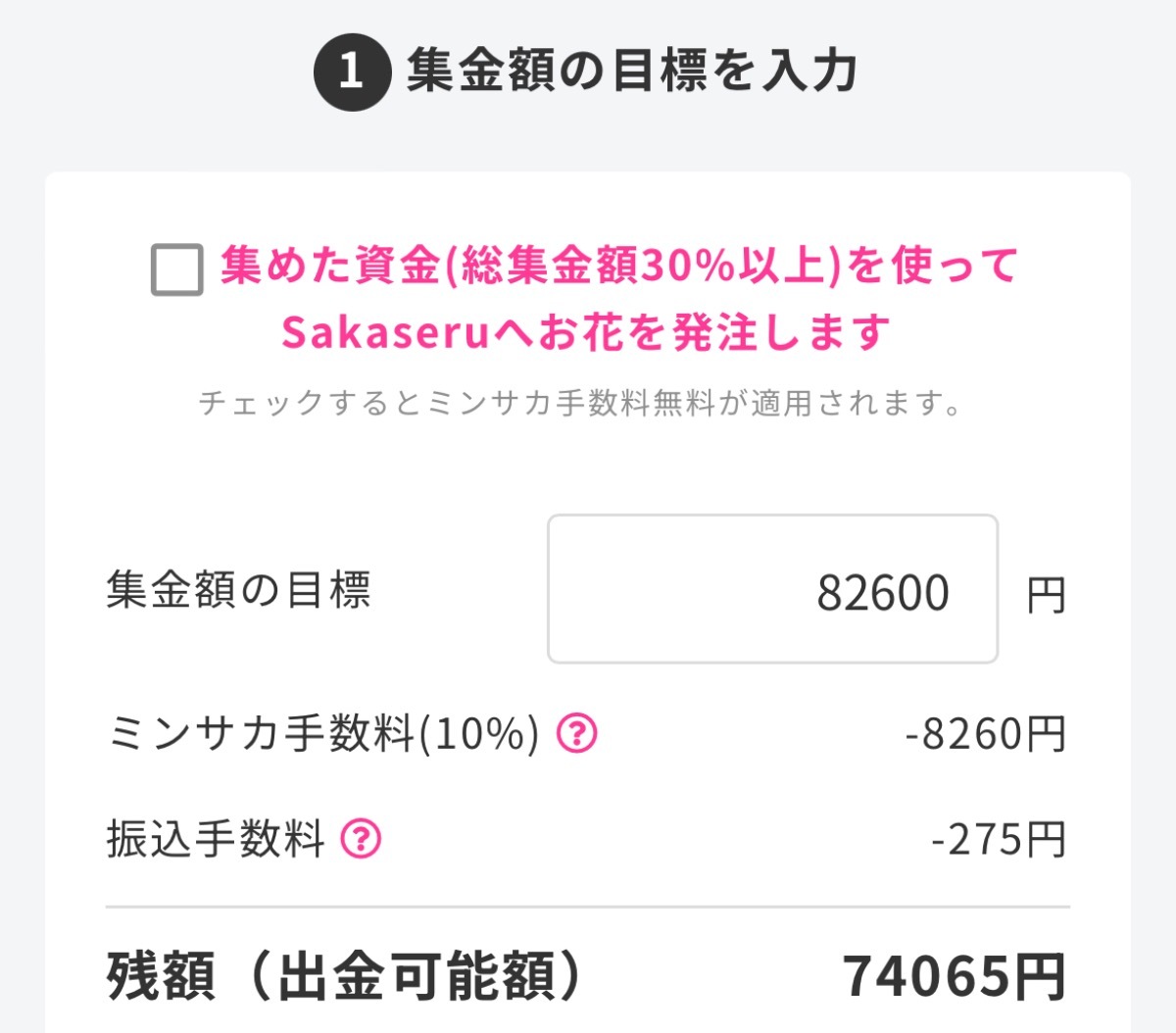Tick the Sakaseru flower order checkbox
The width and height of the screenshot is (1176, 1033).
[177, 270]
